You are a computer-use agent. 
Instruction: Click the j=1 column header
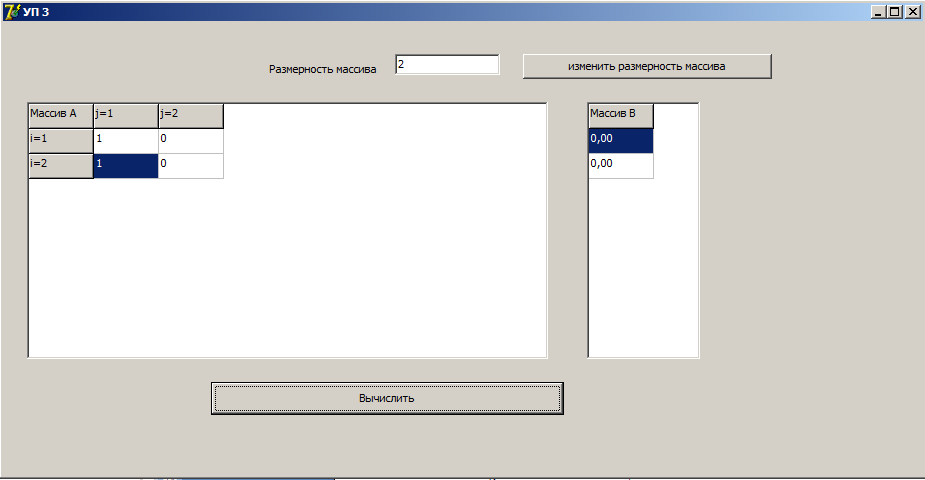pos(126,116)
